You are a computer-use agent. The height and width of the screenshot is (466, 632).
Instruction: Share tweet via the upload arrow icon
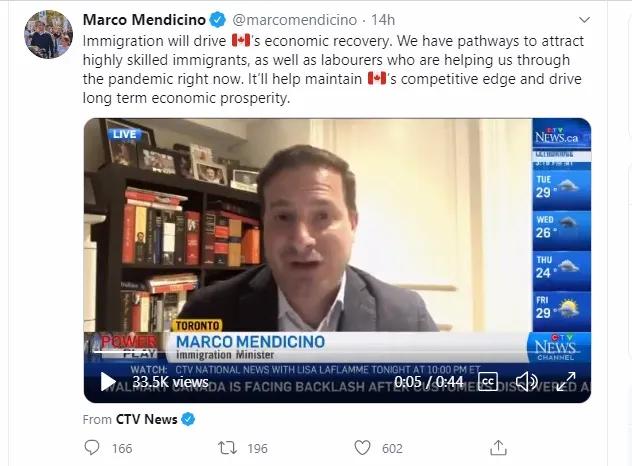pyautogui.click(x=498, y=447)
